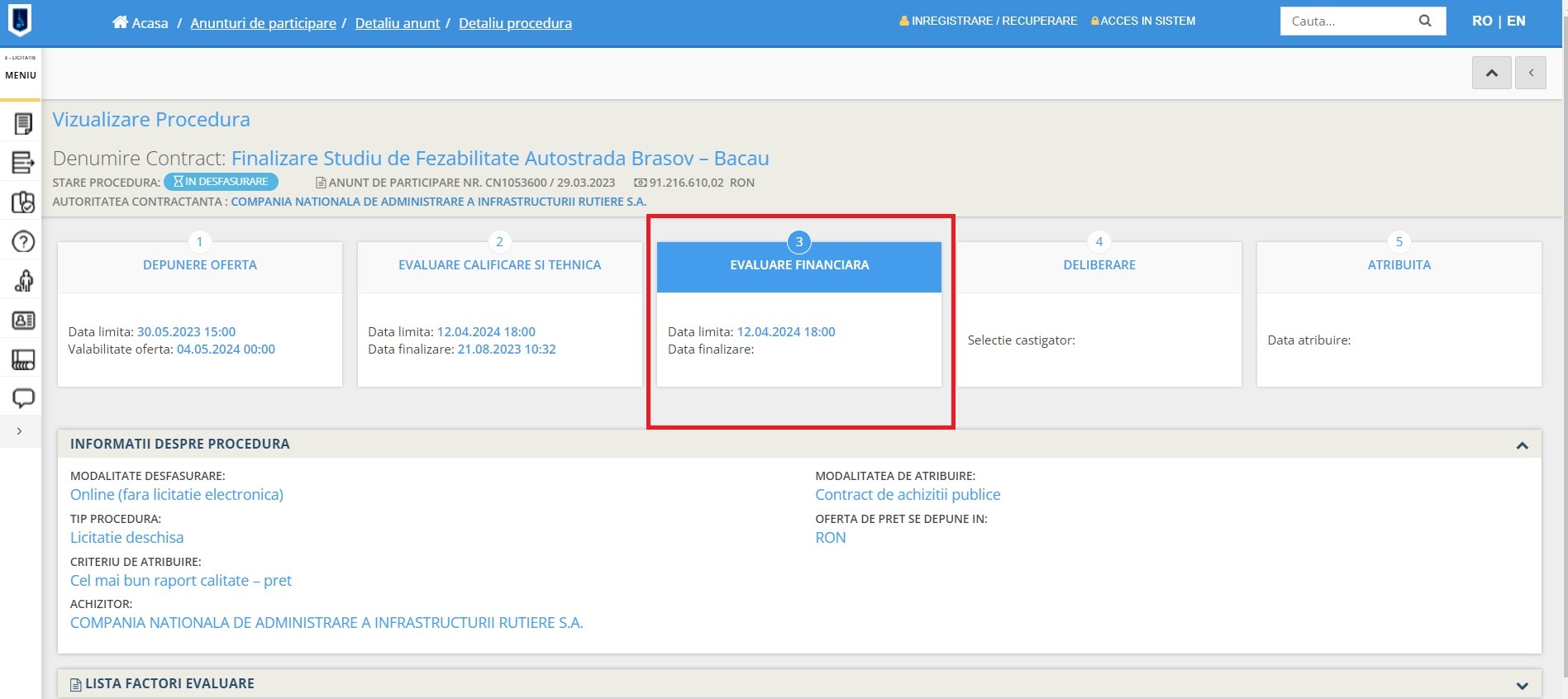Click 'Data atribuire:' label in Atribuita card
Screen dimensions: 1568x699
coord(1309,340)
